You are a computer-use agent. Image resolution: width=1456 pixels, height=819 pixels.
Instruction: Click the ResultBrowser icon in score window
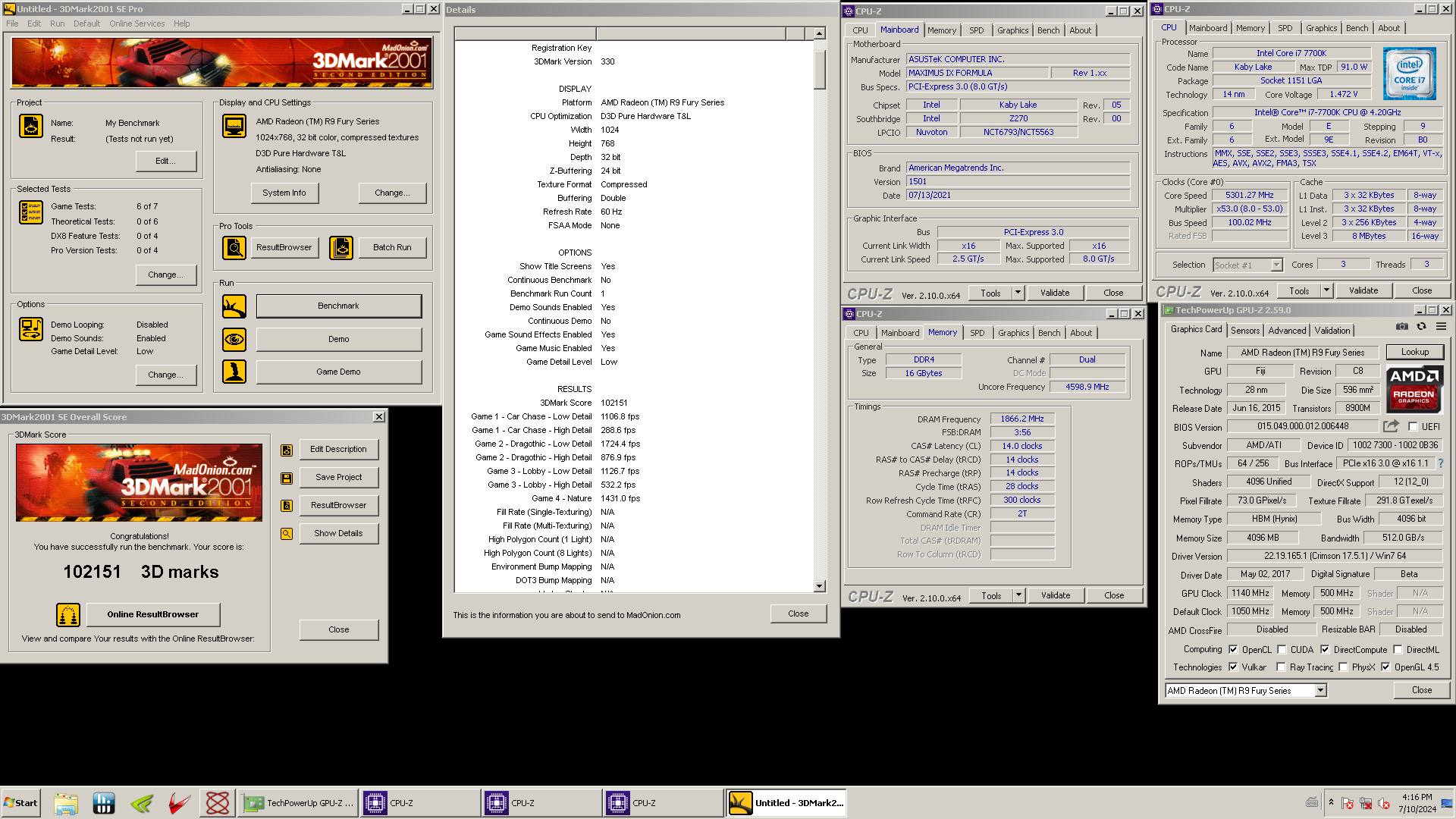pos(287,506)
